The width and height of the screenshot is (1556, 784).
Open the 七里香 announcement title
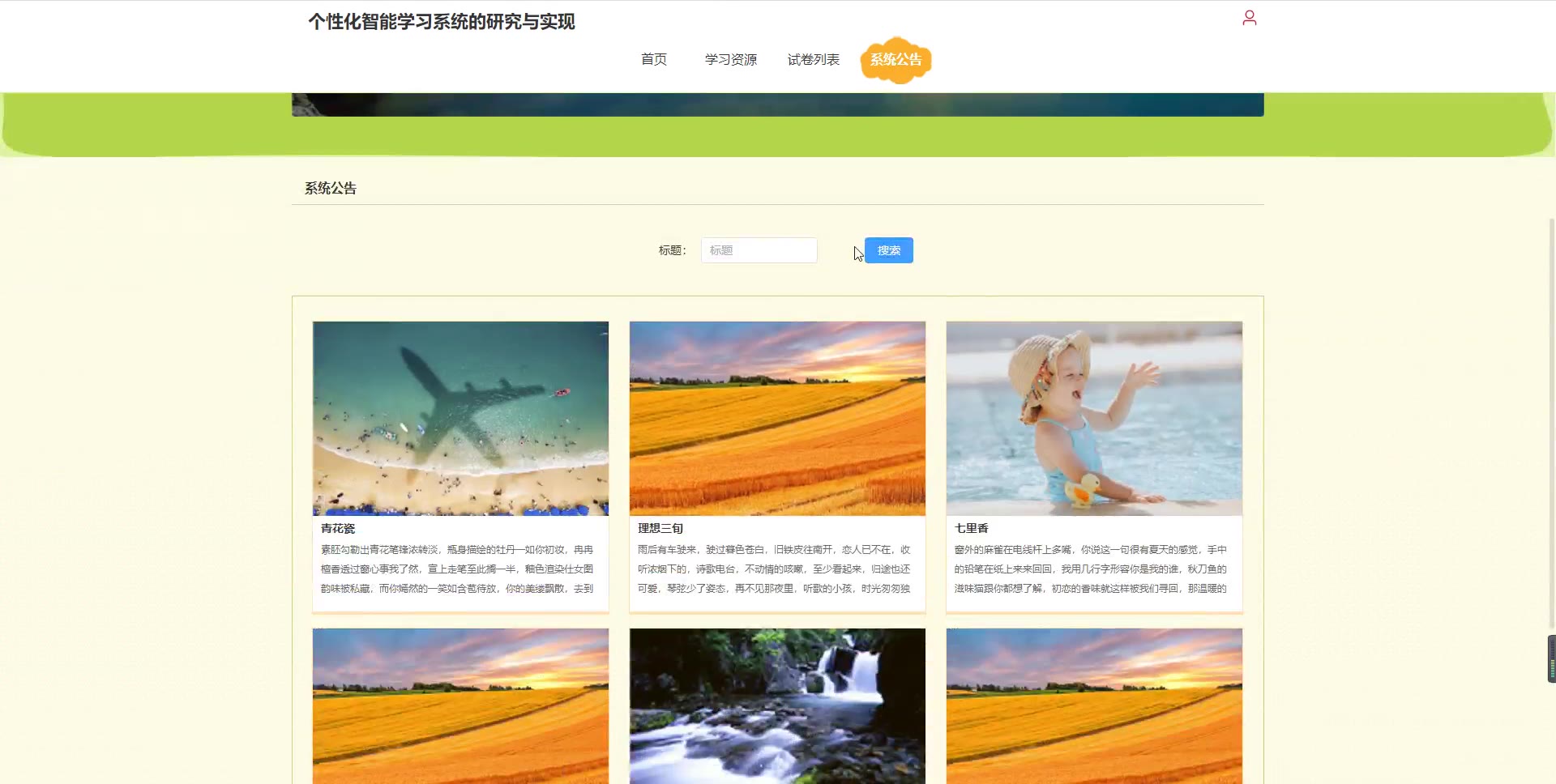pos(972,528)
